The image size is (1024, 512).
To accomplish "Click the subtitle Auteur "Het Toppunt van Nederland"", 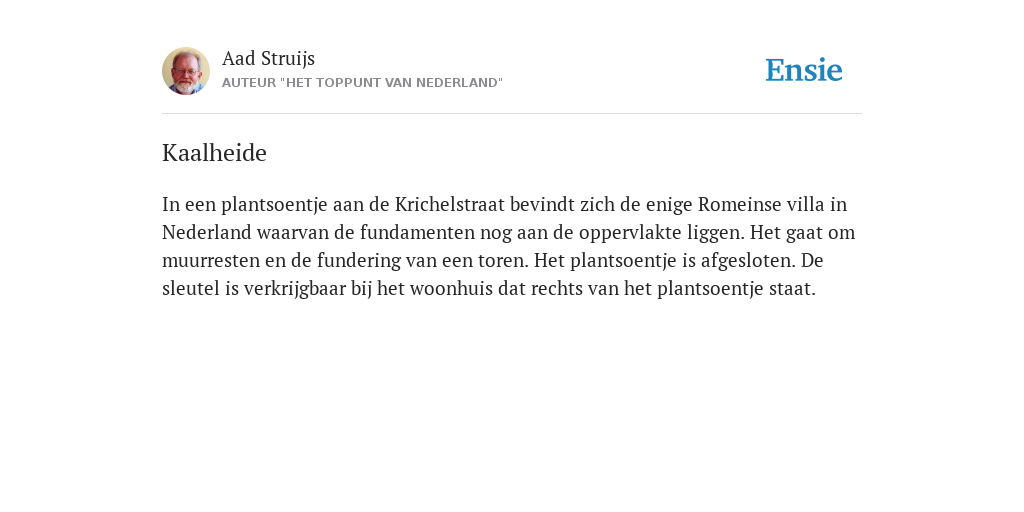I will pos(362,83).
